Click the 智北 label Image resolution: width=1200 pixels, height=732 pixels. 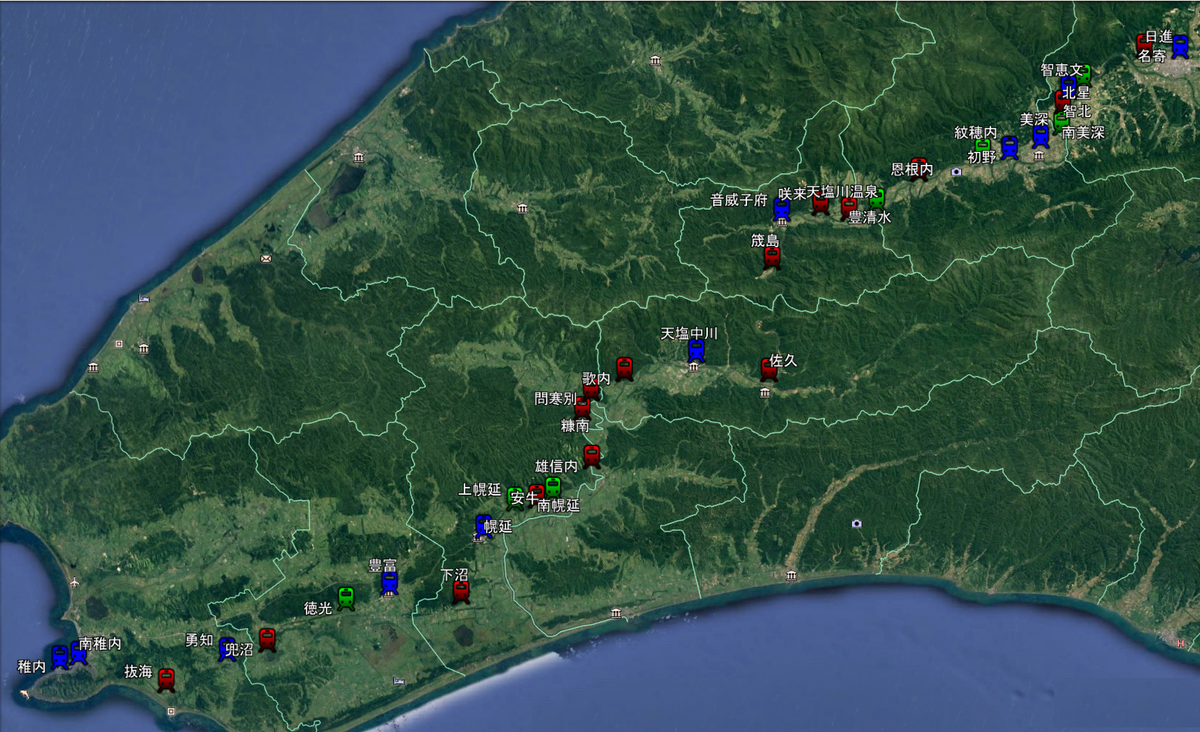[1077, 112]
